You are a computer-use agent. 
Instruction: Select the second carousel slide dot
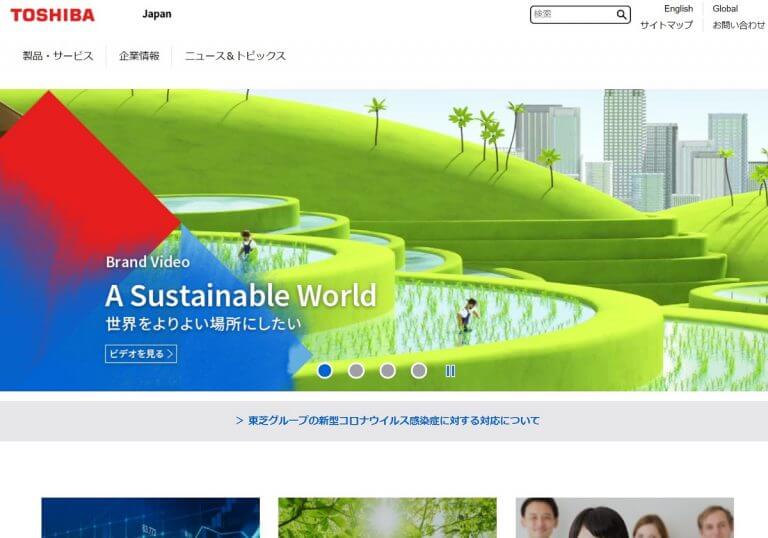pyautogui.click(x=356, y=371)
